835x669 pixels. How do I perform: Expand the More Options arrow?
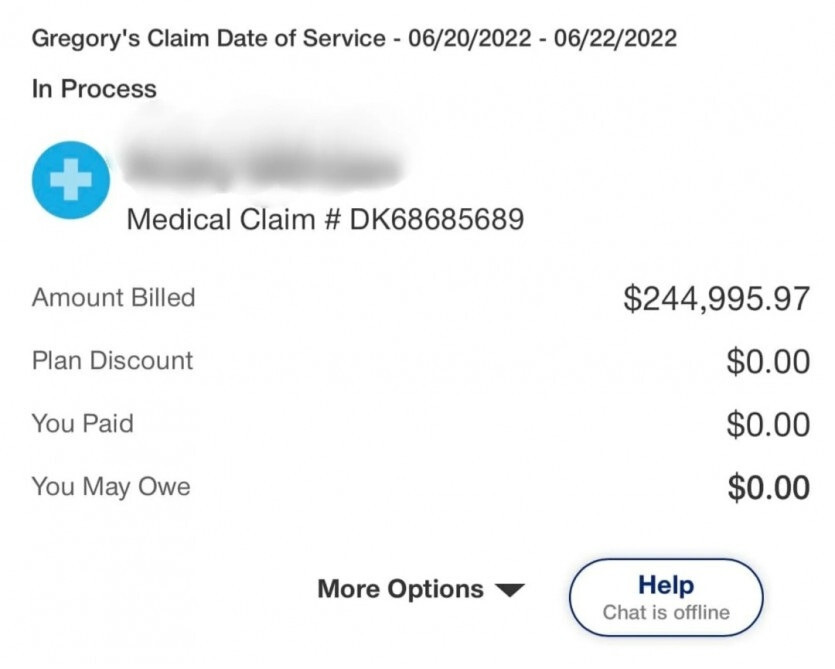[x=510, y=590]
